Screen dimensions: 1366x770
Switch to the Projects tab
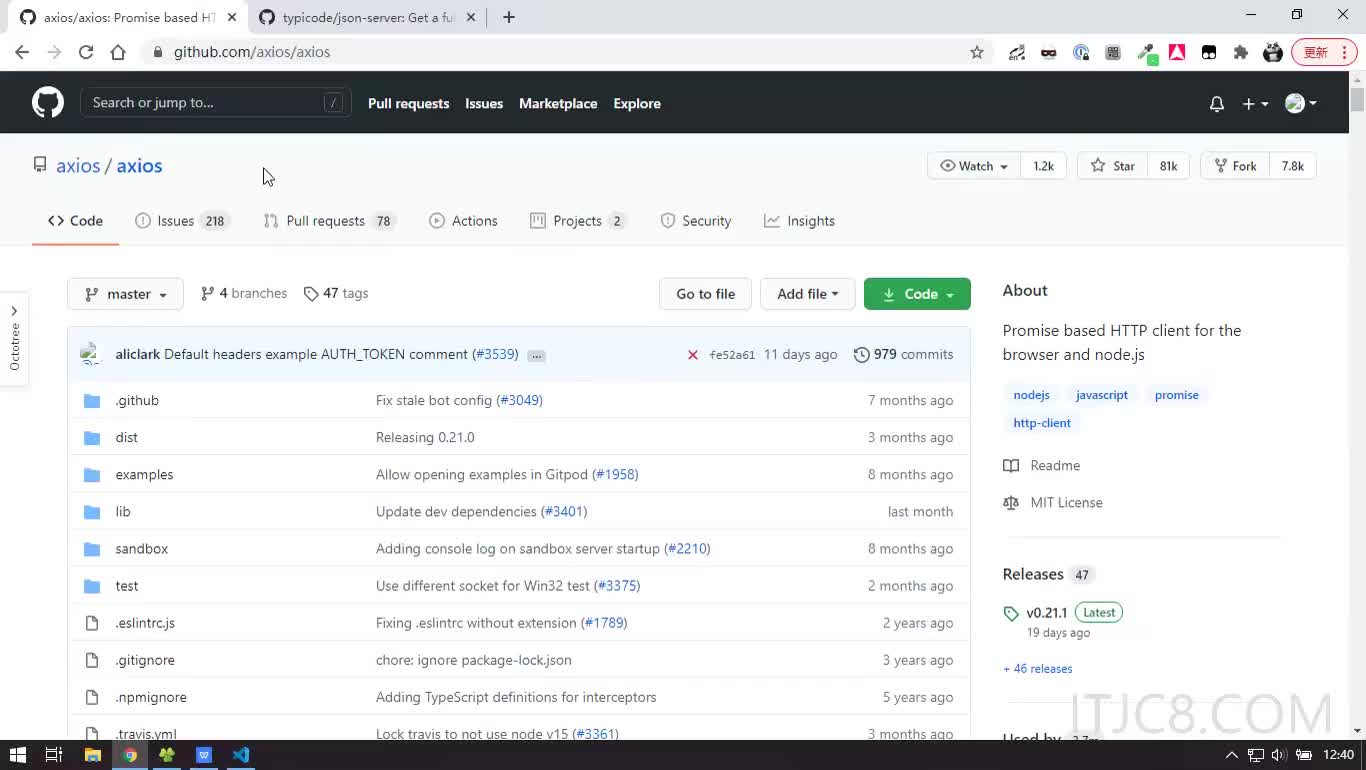(578, 221)
